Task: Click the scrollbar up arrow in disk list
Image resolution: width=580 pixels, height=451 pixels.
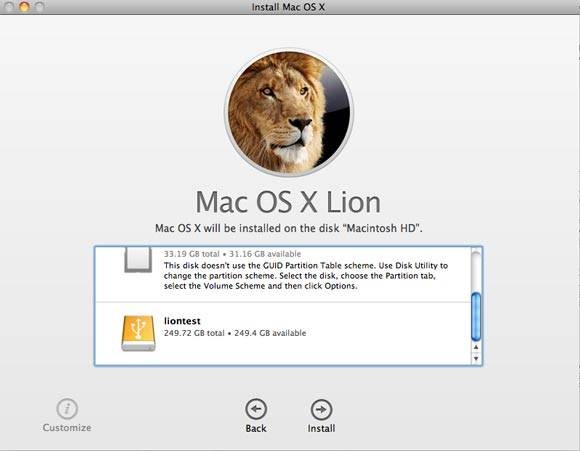Action: pyautogui.click(x=476, y=347)
